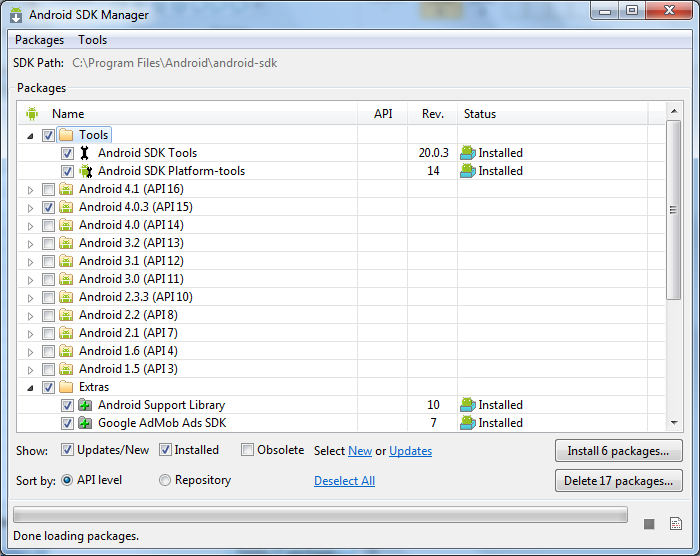Expand the Android 3.2 (API 13) node
The width and height of the screenshot is (700, 556).
click(30, 244)
